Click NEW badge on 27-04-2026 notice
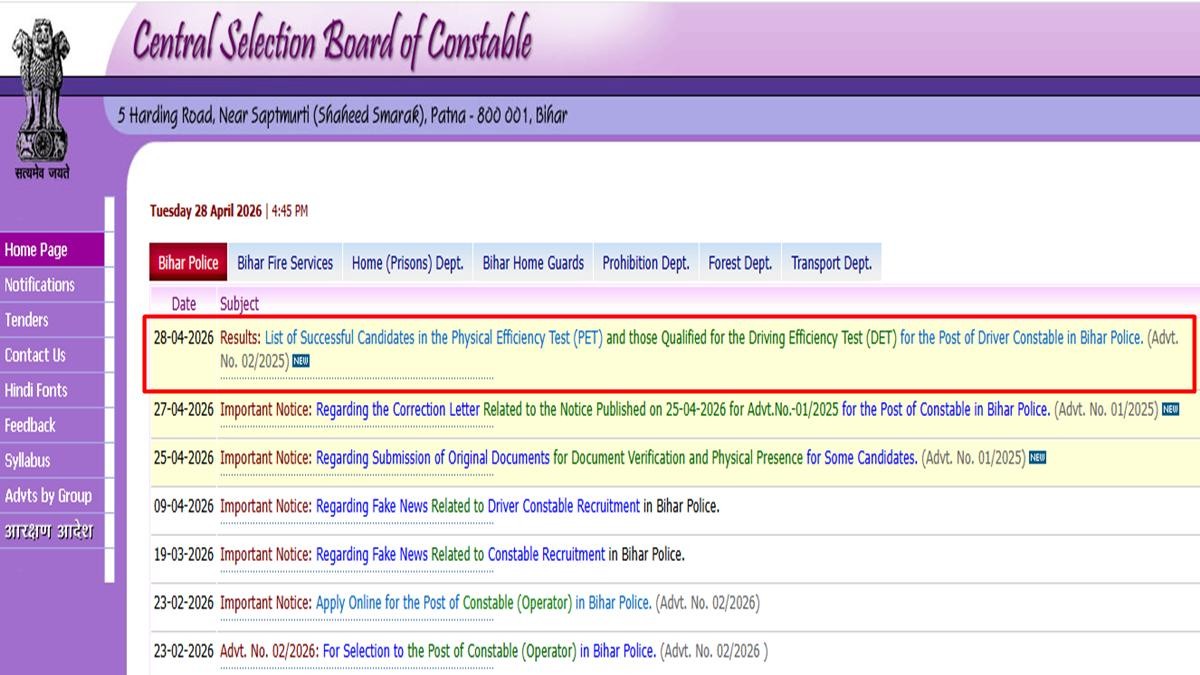 (1170, 409)
